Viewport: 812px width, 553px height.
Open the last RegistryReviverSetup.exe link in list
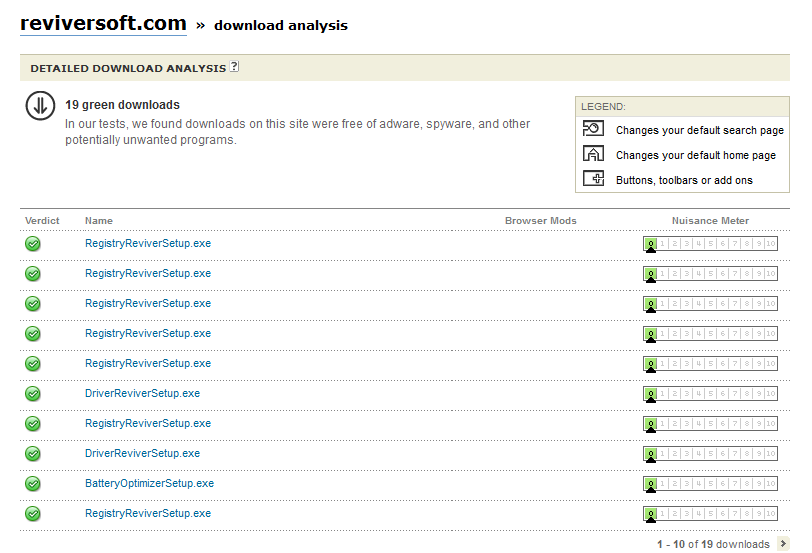pos(148,513)
